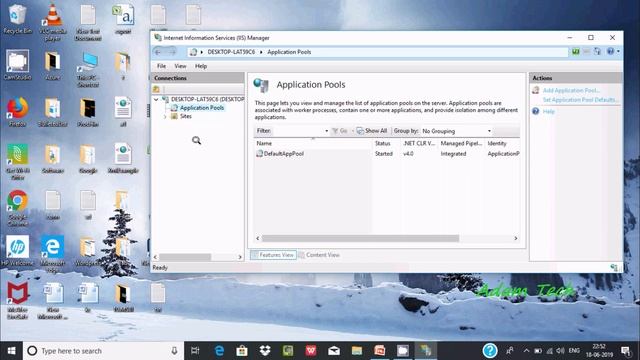Click the Started status cell

[384, 154]
